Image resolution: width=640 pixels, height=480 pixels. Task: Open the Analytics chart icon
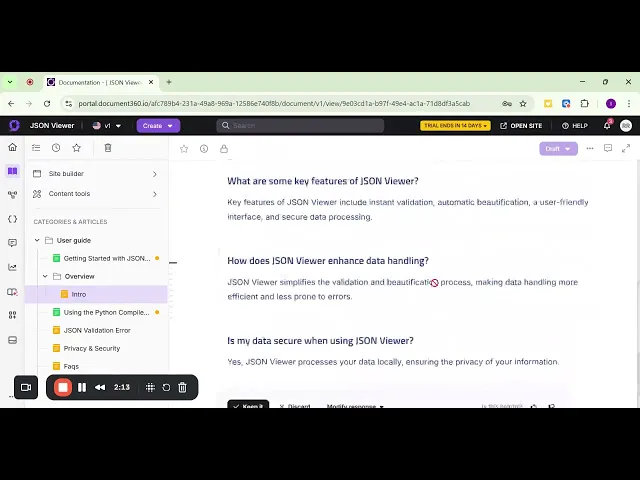[12, 267]
